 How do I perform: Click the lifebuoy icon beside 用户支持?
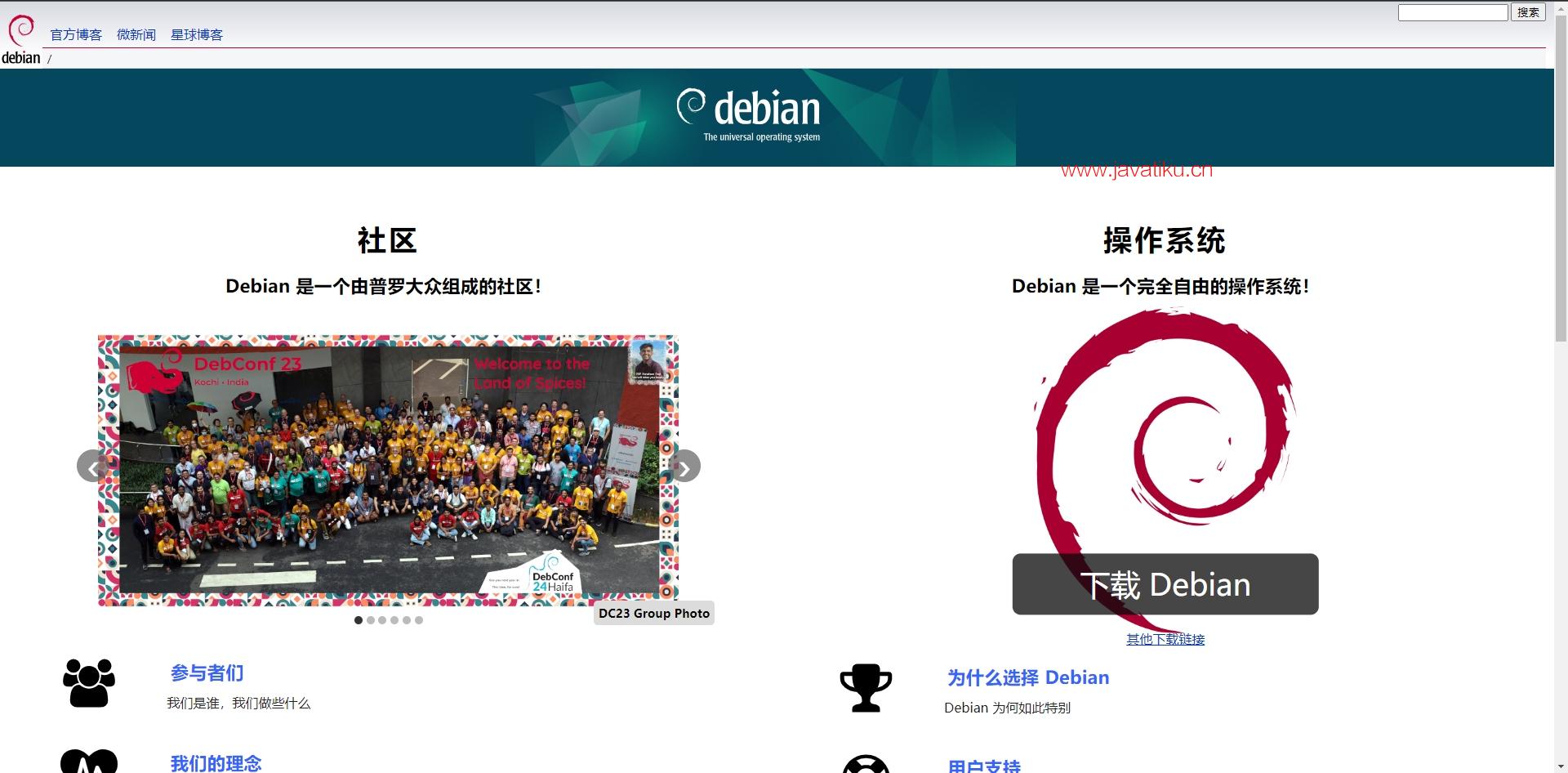click(x=866, y=765)
